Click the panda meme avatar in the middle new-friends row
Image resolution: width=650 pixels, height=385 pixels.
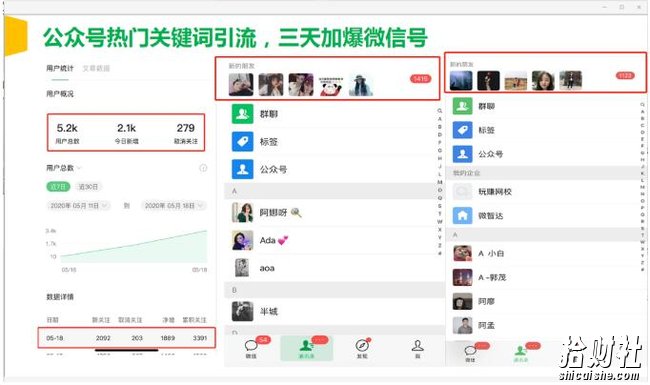(x=330, y=85)
